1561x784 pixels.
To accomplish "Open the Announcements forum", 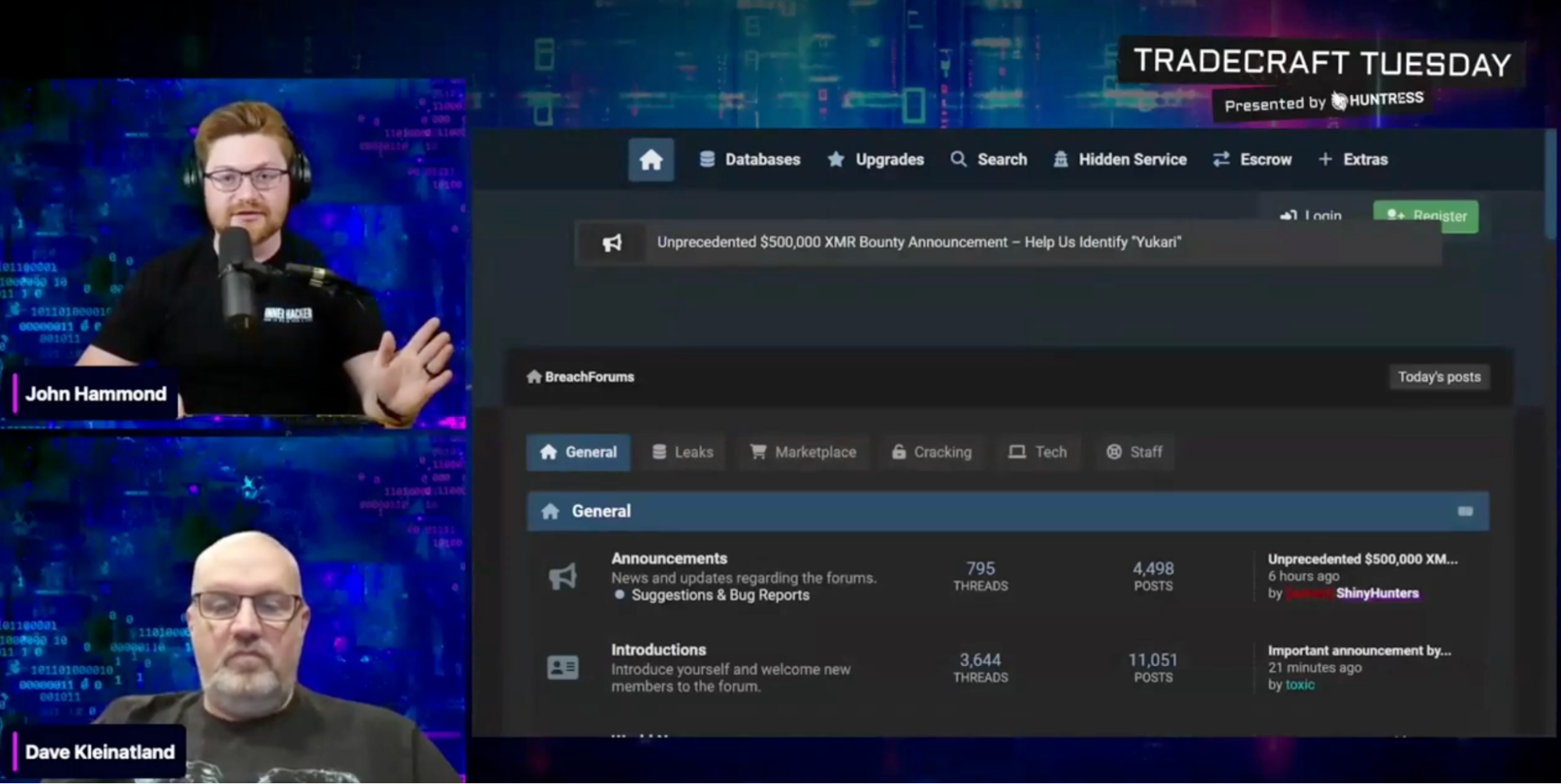I will click(669, 559).
